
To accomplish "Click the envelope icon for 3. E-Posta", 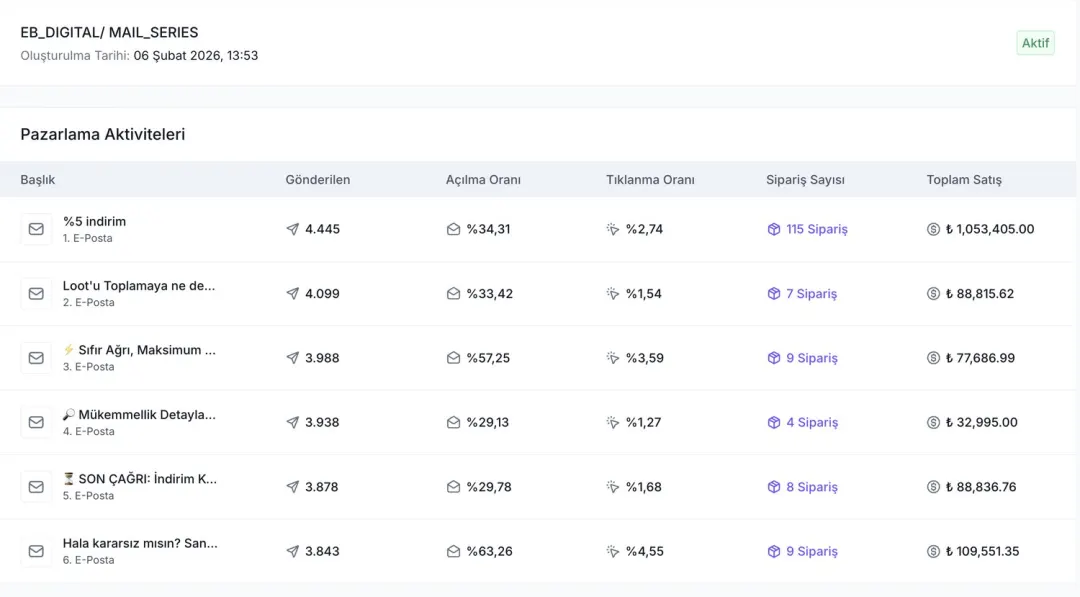I will (36, 358).
